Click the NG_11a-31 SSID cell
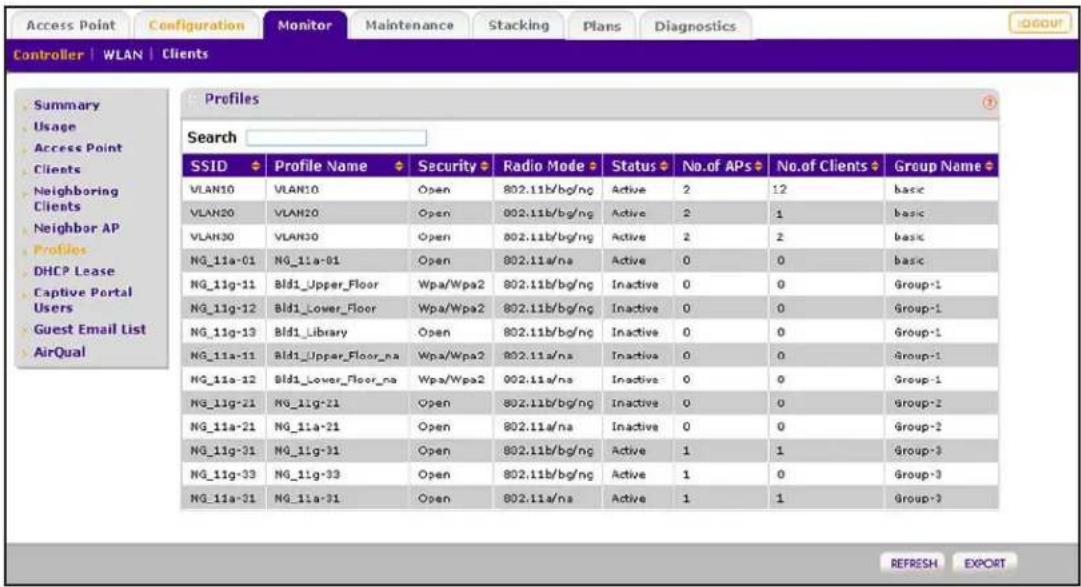Image resolution: width=1081 pixels, height=587 pixels. pos(223,498)
